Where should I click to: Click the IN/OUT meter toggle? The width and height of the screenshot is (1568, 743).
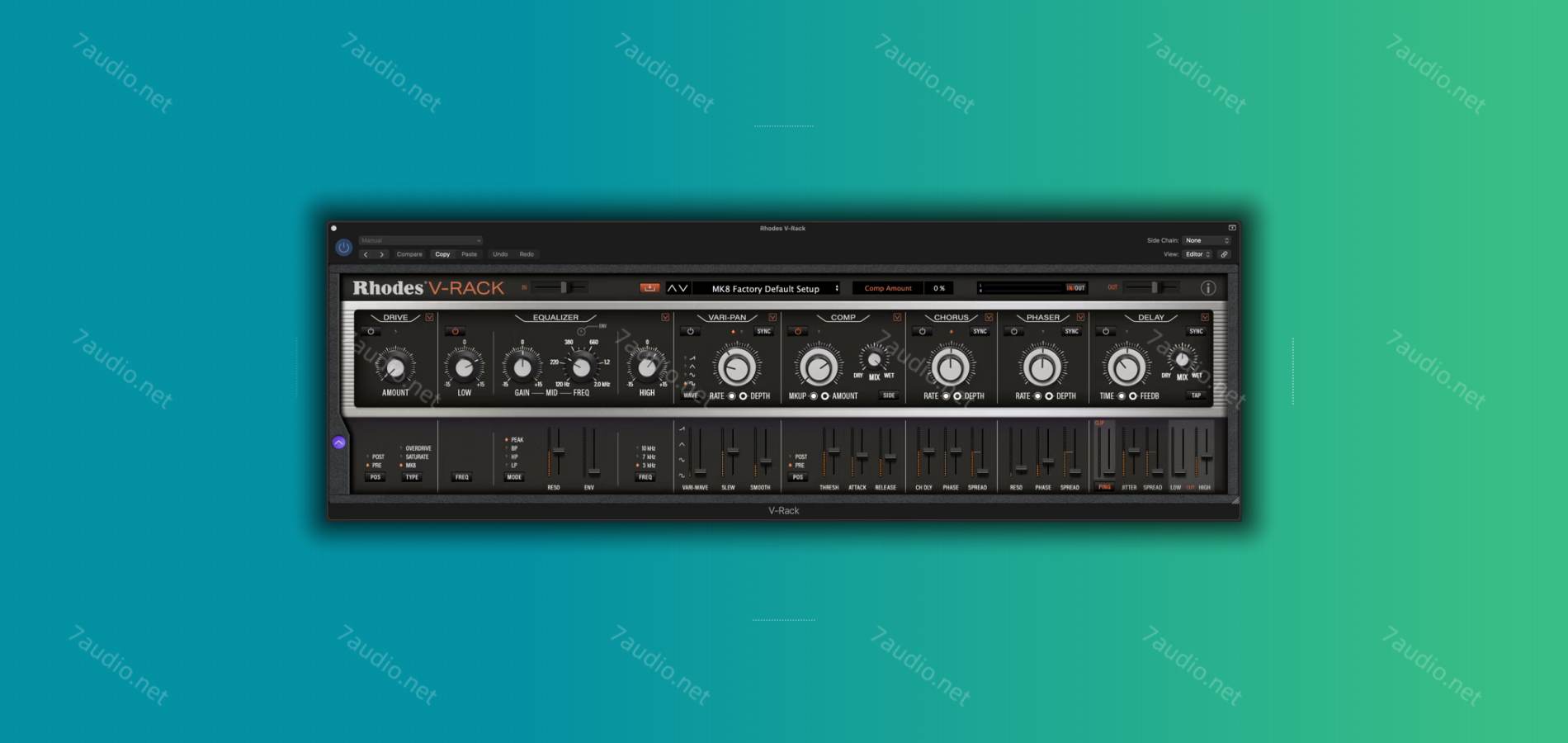(1076, 288)
